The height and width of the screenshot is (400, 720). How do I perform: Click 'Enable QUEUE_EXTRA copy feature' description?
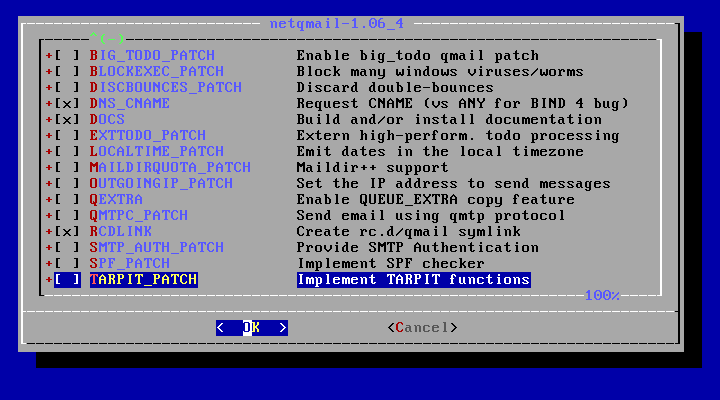point(436,199)
